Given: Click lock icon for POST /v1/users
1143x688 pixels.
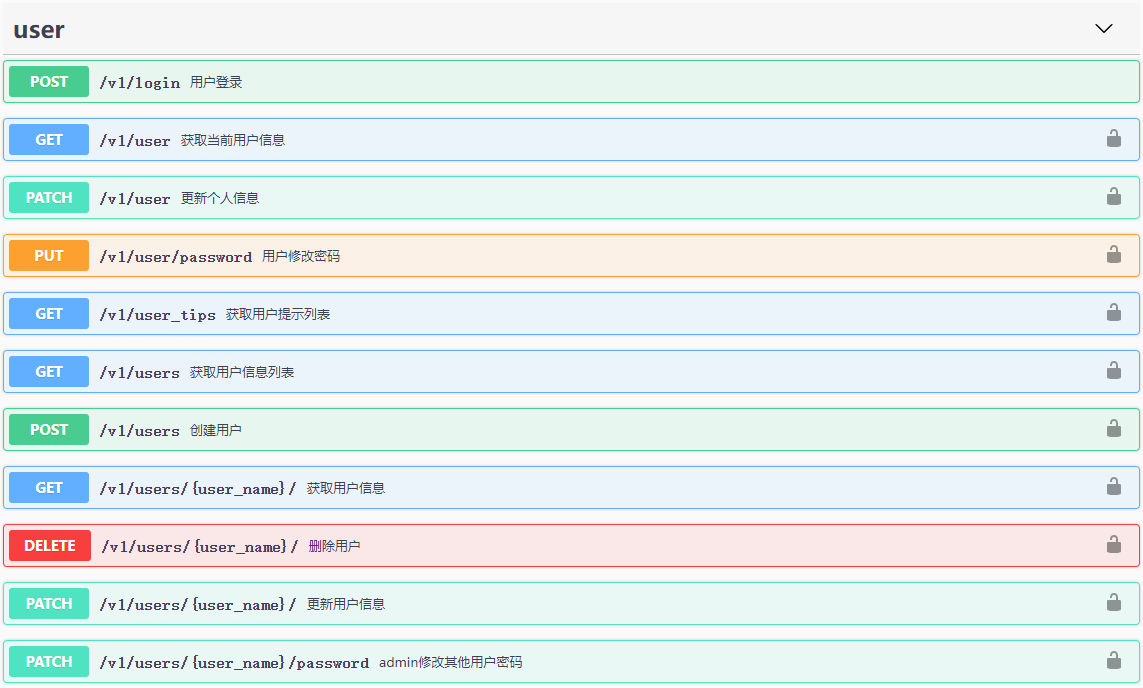Looking at the screenshot, I should 1116,429.
